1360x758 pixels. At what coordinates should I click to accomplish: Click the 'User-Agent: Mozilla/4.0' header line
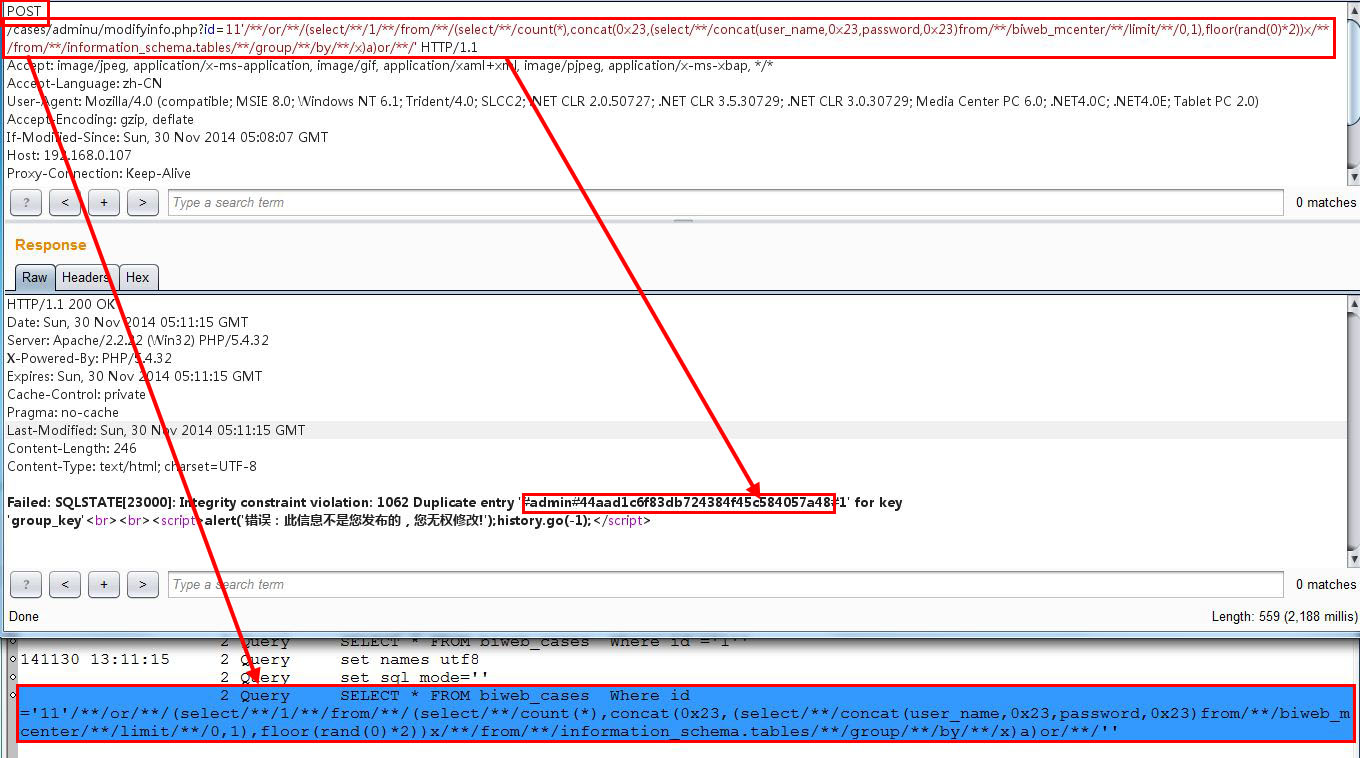pos(632,102)
